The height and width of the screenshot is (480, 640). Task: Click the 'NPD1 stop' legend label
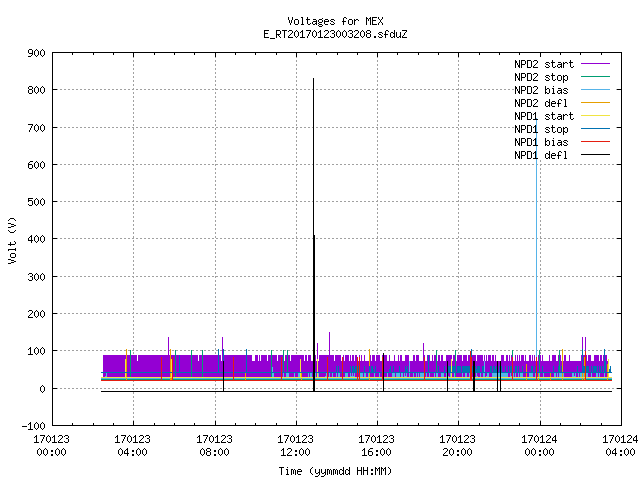(x=541, y=129)
